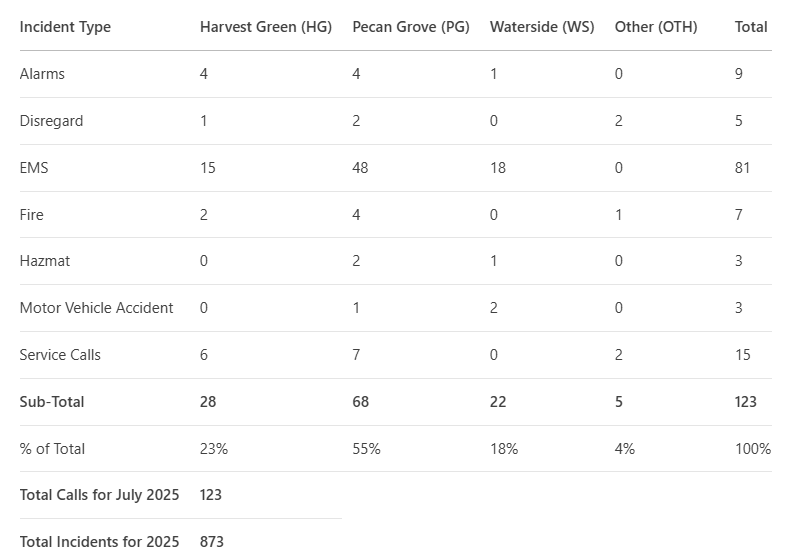Select the Alarms row label
This screenshot has width=791, height=556.
tap(42, 74)
